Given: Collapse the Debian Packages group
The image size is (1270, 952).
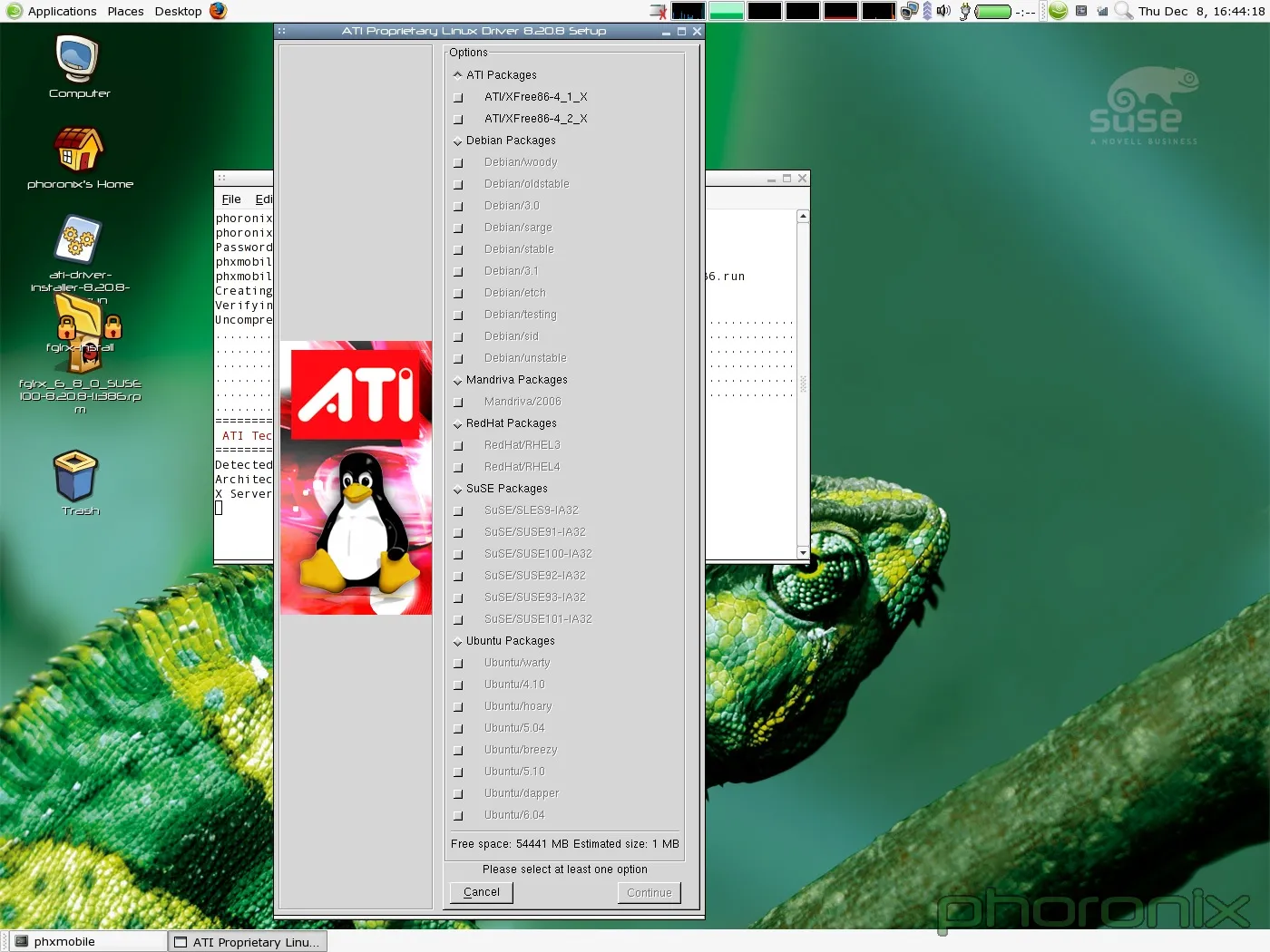Looking at the screenshot, I should pos(458,141).
